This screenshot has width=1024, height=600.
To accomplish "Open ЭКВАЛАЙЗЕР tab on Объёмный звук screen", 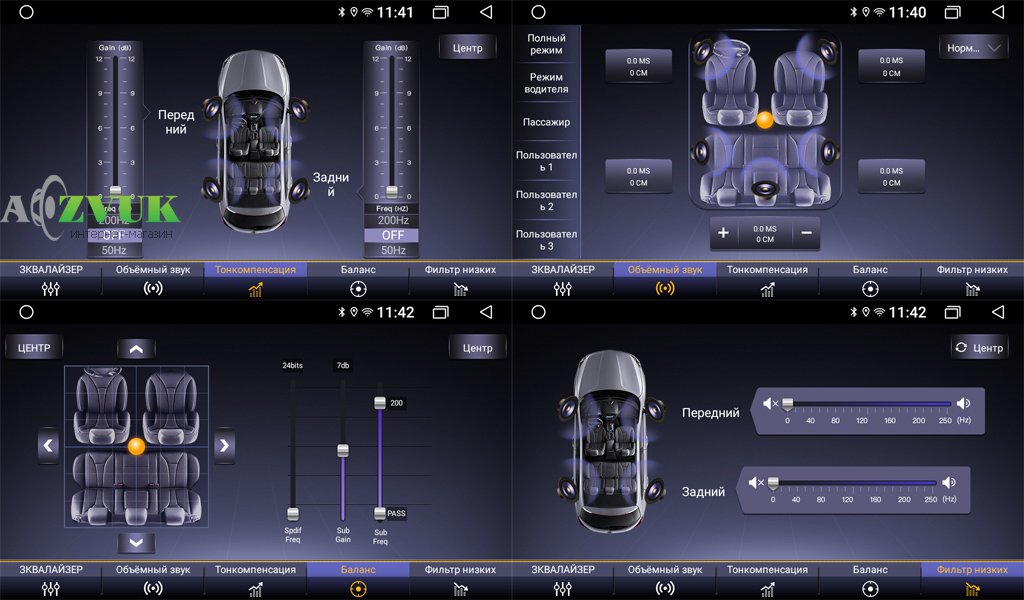I will (562, 280).
